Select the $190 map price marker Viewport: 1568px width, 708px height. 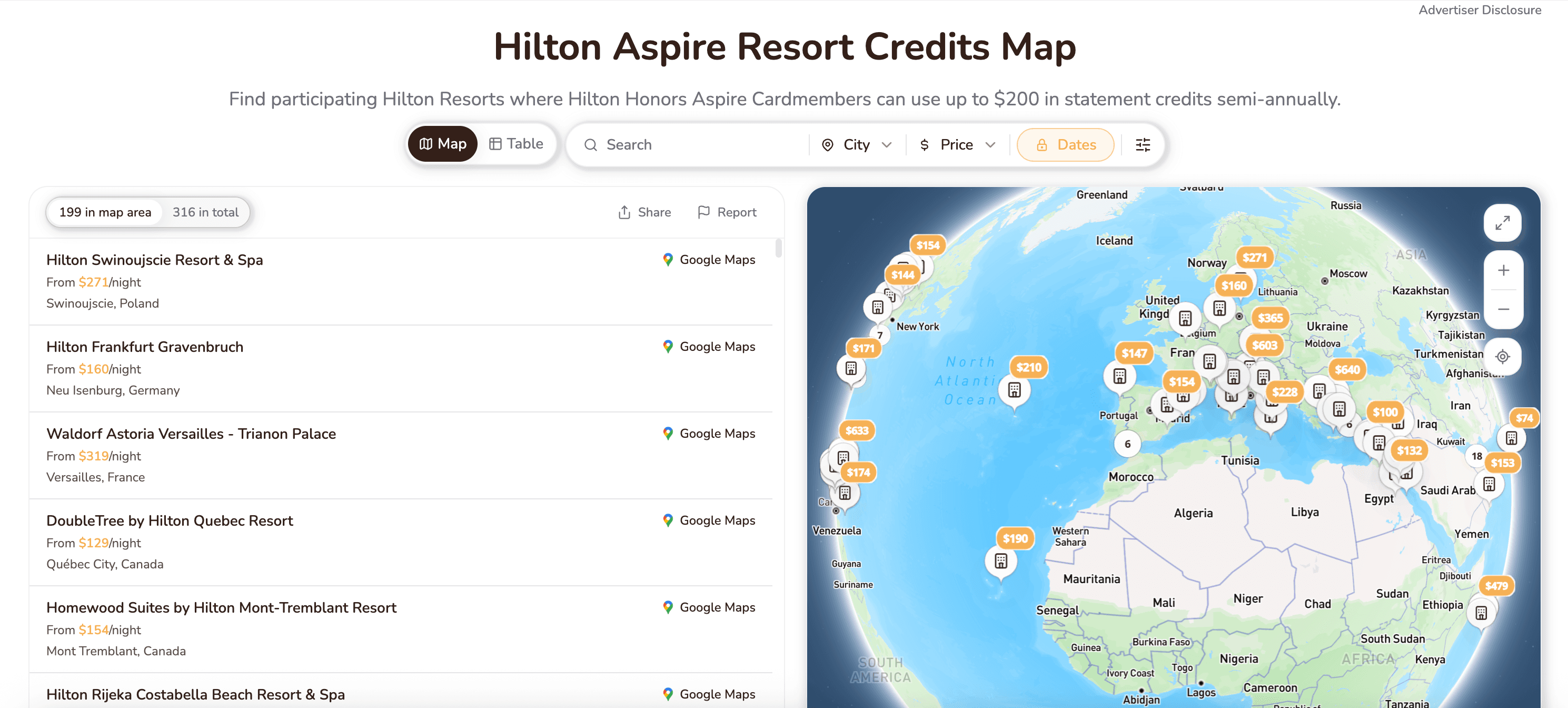tap(1015, 538)
